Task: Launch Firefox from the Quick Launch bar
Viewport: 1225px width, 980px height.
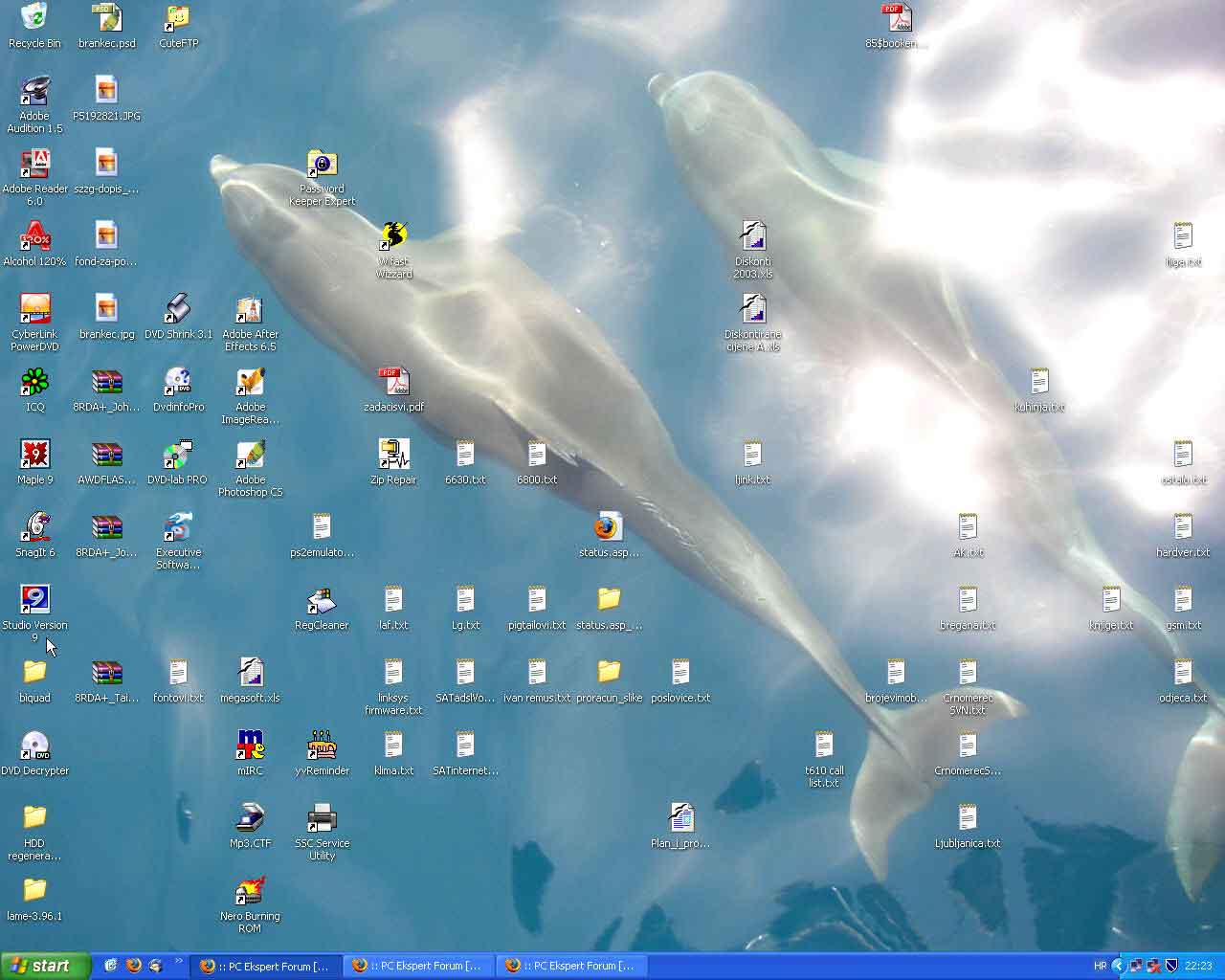Action: 133,966
